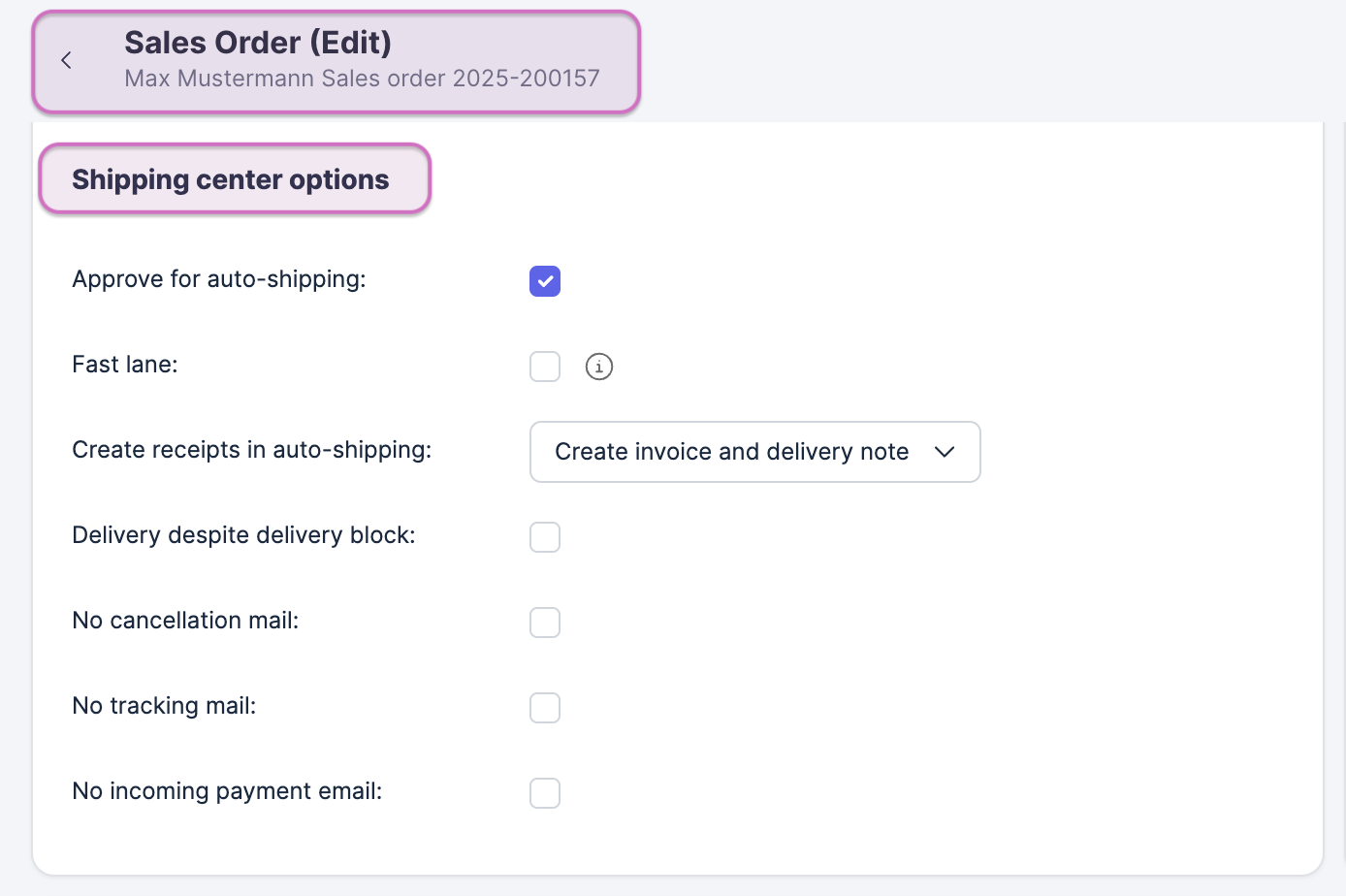Screen dimensions: 1346x896
Task: Click the No tracking mail label
Action: tap(164, 706)
